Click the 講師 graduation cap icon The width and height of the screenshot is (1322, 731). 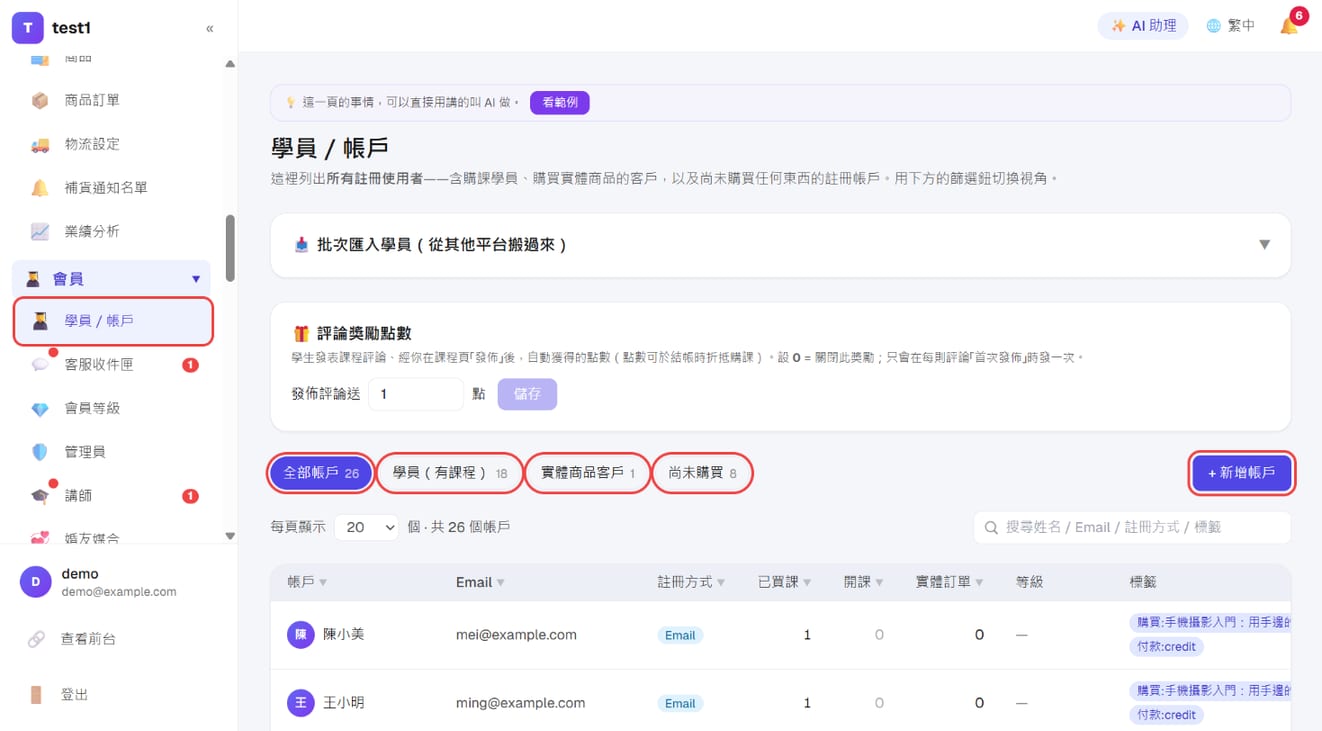[40, 496]
